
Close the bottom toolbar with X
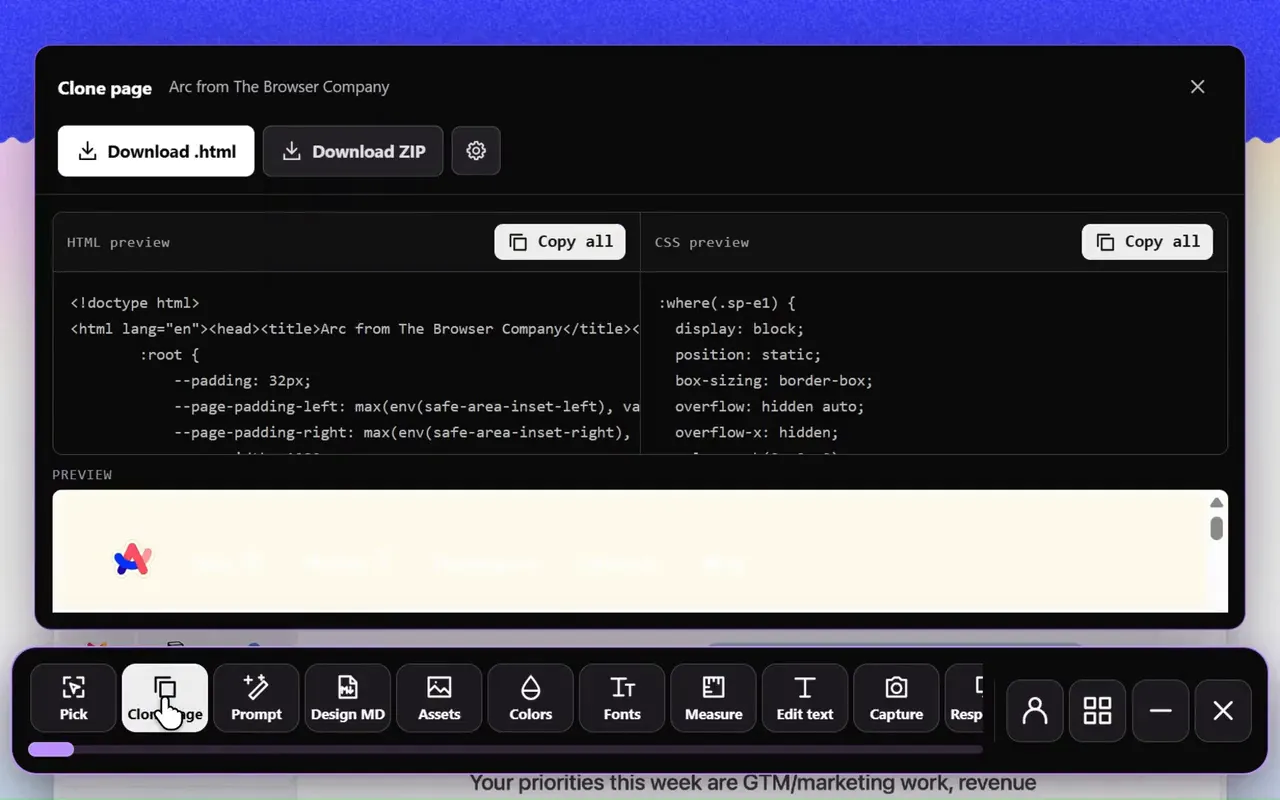pyautogui.click(x=1223, y=711)
